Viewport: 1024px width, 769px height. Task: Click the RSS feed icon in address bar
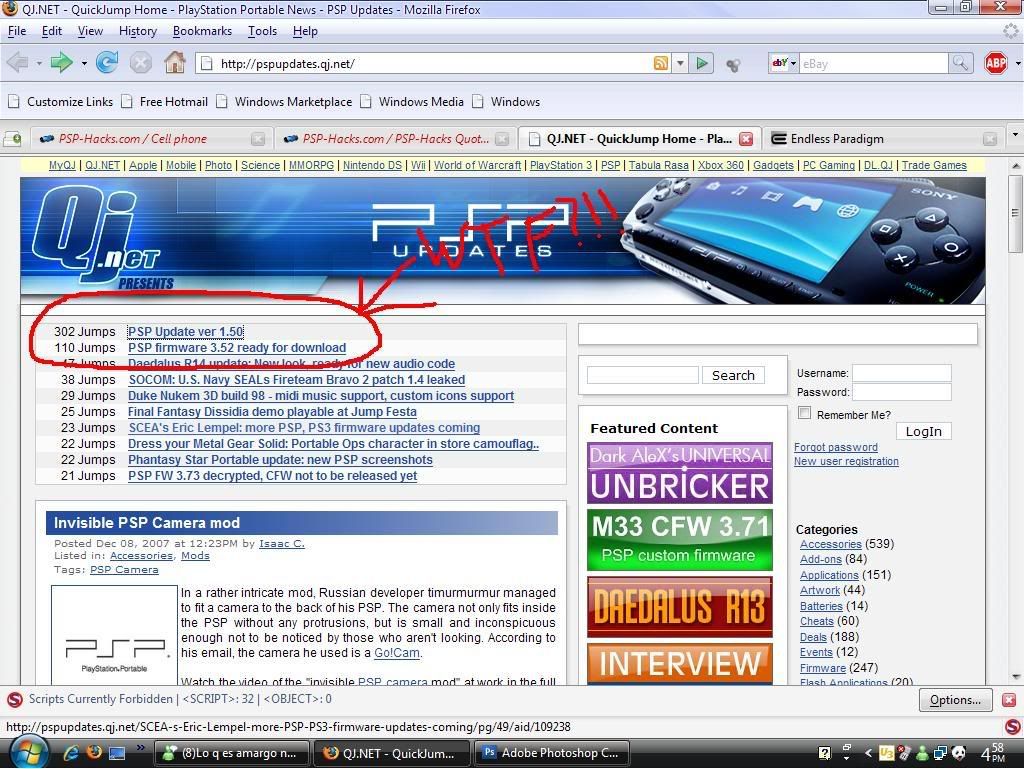click(x=661, y=63)
